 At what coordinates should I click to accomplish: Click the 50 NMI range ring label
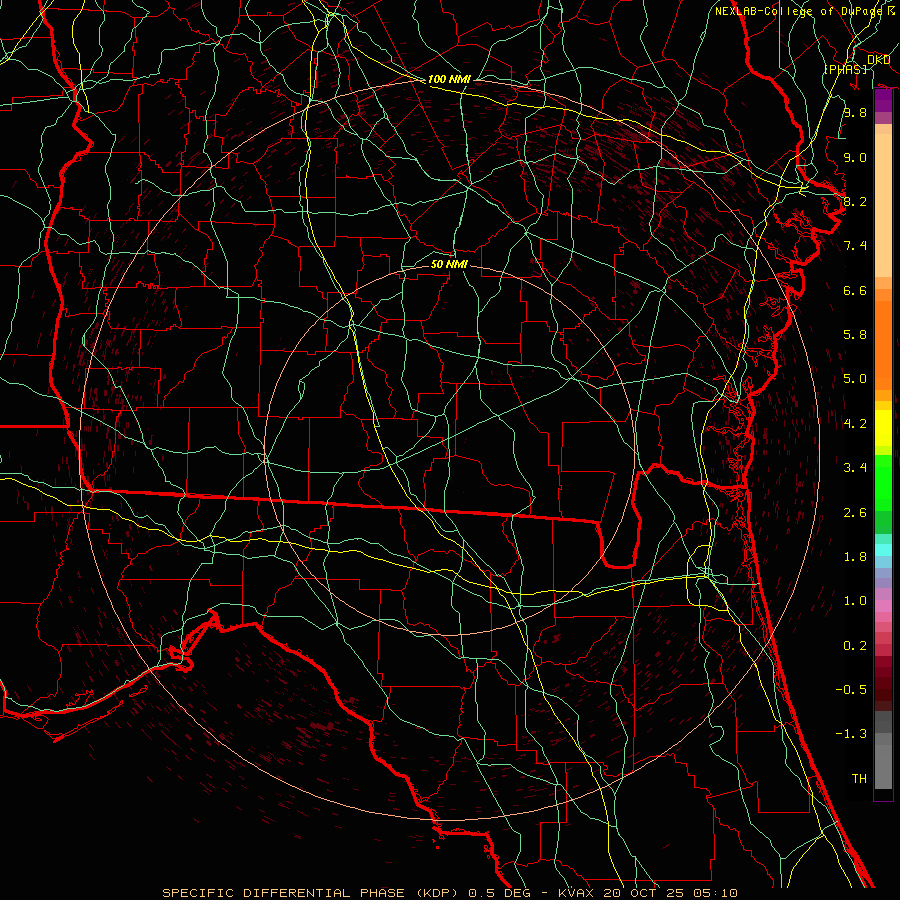point(449,264)
